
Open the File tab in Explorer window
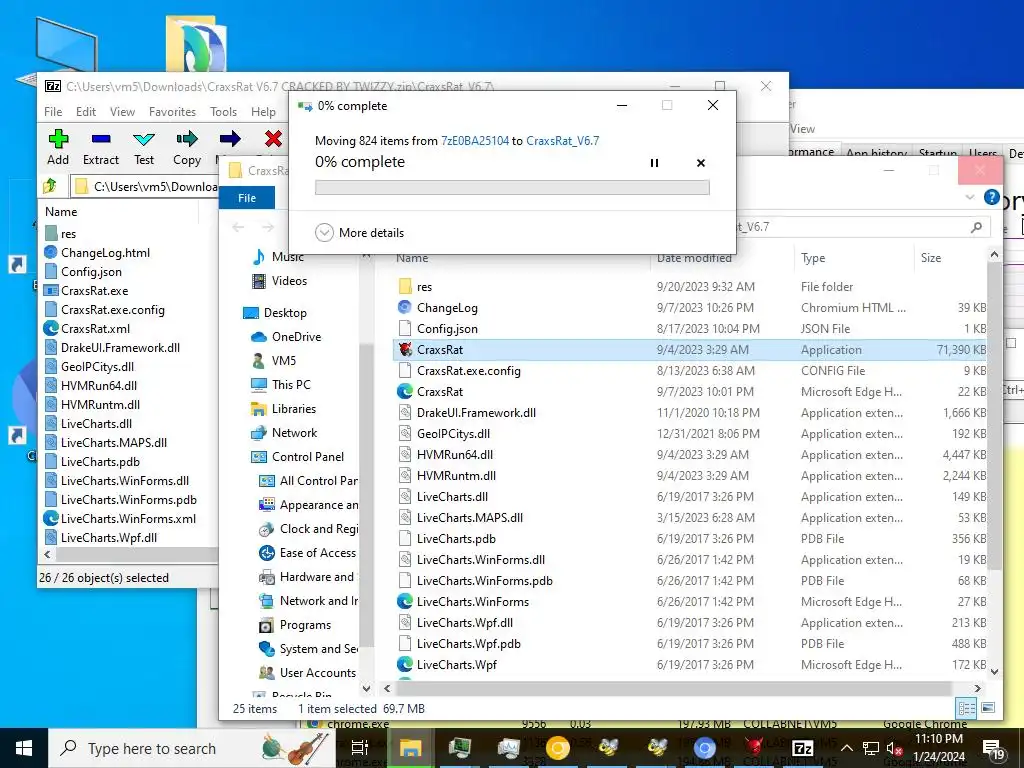click(247, 198)
